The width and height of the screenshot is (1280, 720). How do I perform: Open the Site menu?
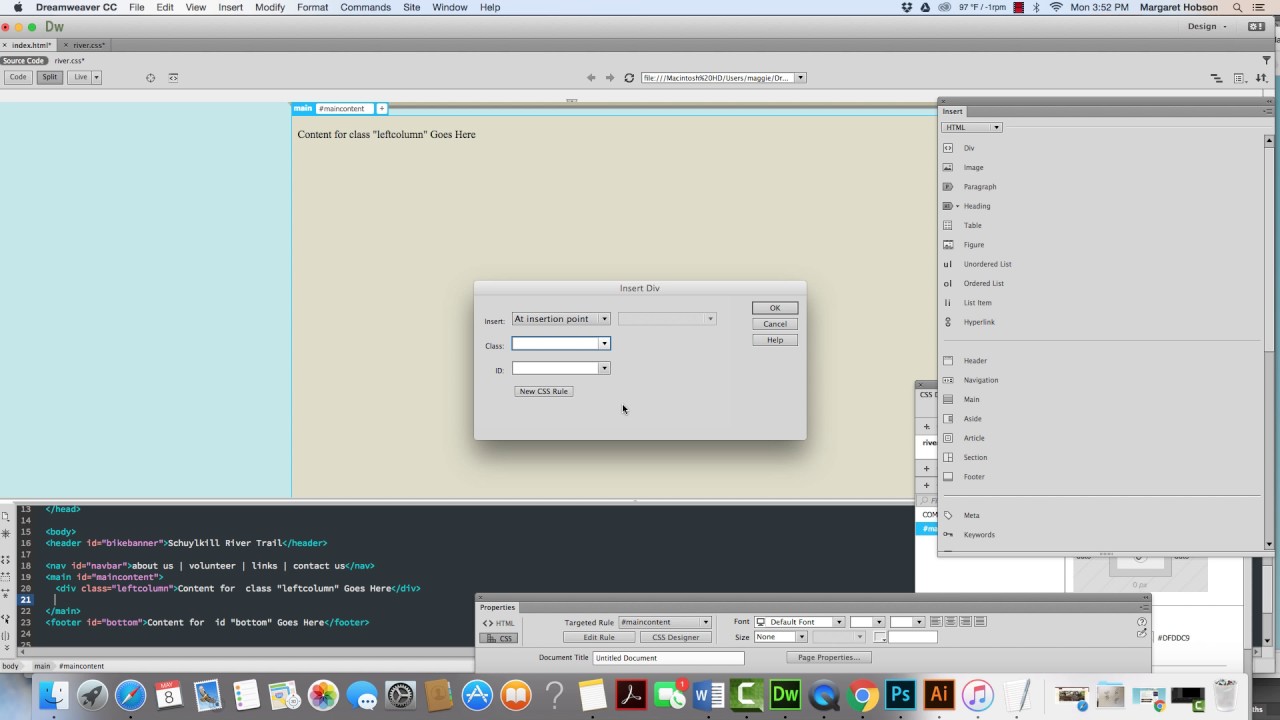[411, 7]
